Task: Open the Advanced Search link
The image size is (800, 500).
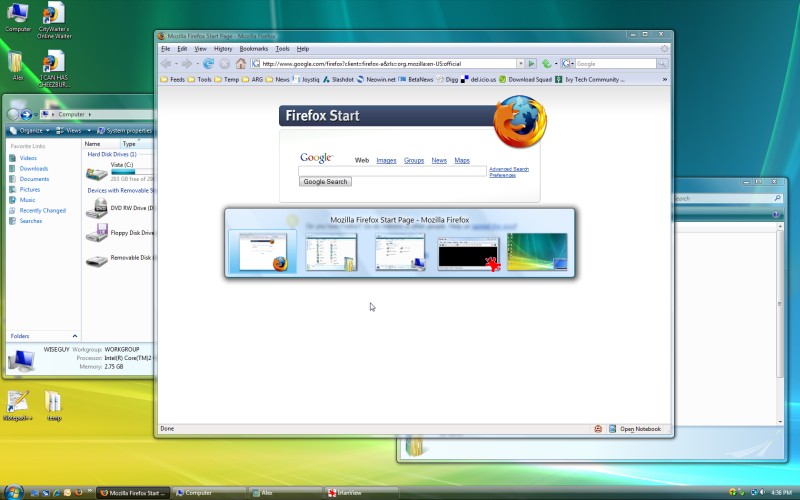Action: tap(509, 169)
